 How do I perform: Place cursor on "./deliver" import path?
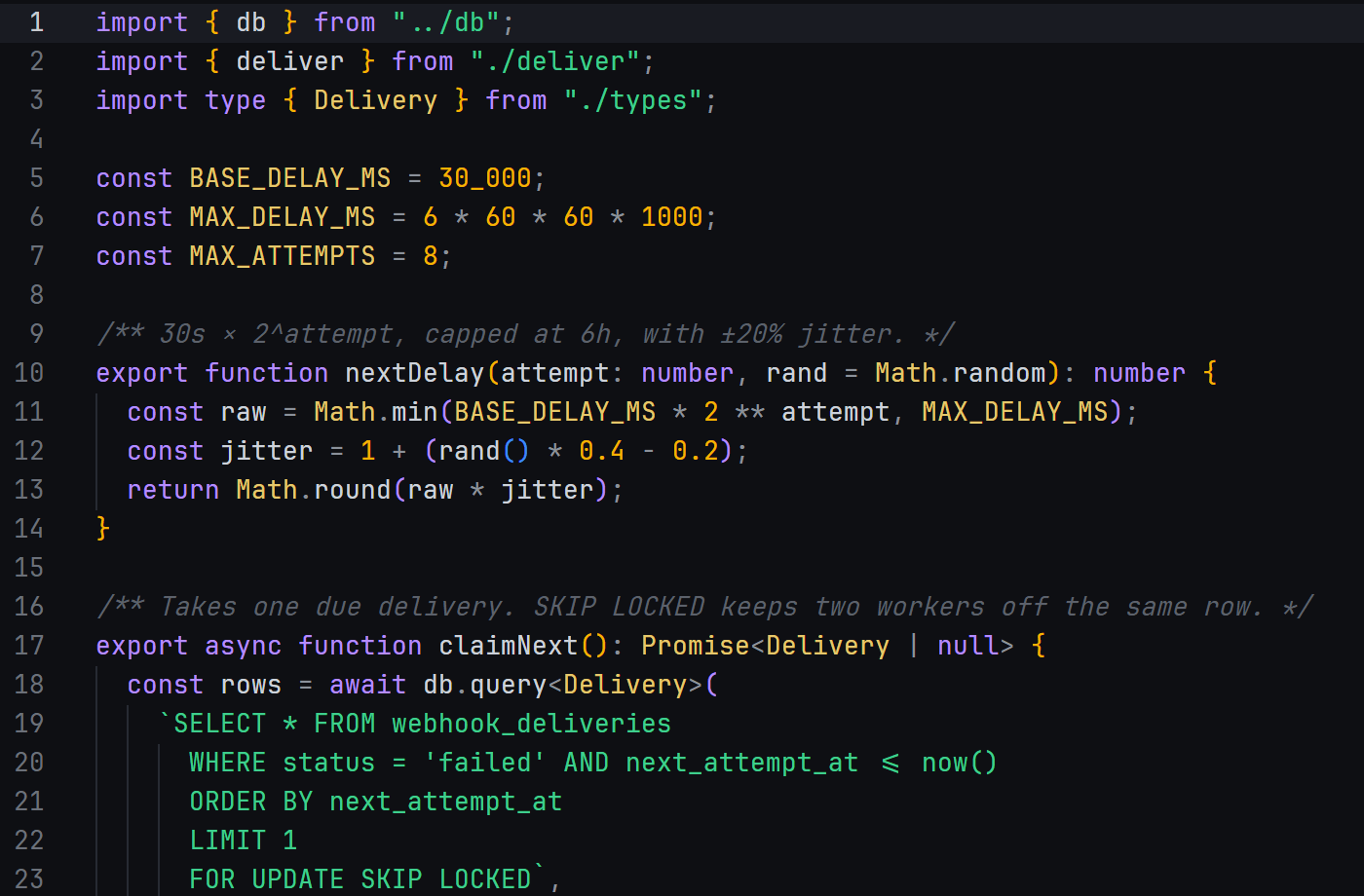555,60
